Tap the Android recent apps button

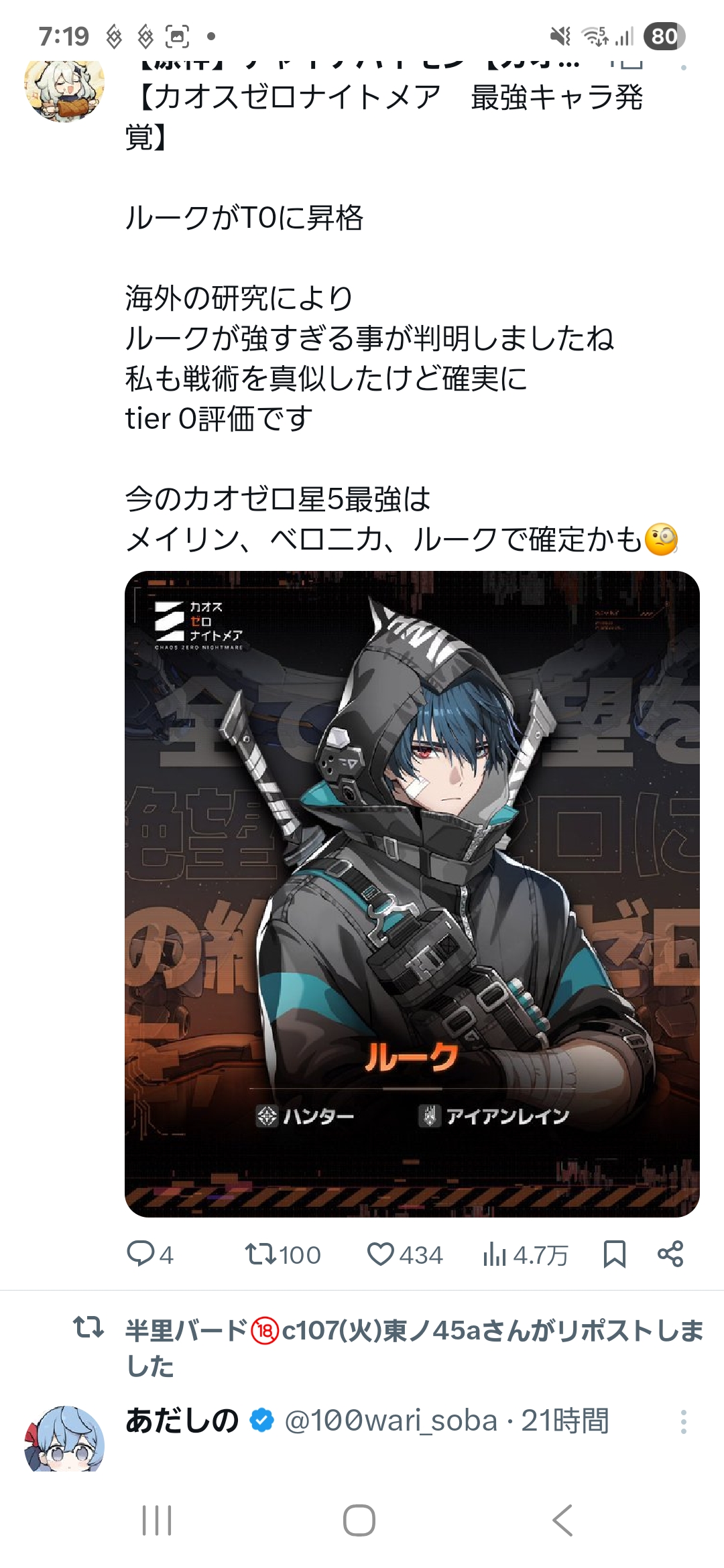click(157, 1520)
